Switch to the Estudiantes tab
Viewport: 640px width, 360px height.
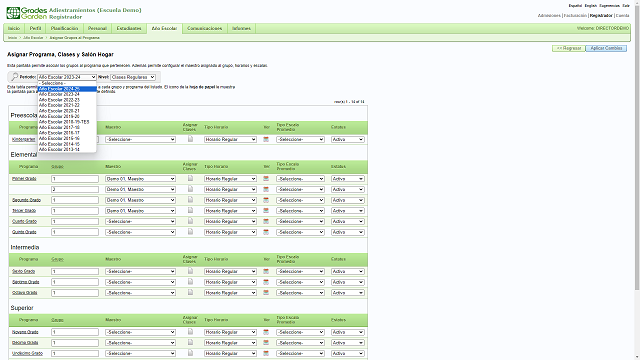pyautogui.click(x=129, y=29)
